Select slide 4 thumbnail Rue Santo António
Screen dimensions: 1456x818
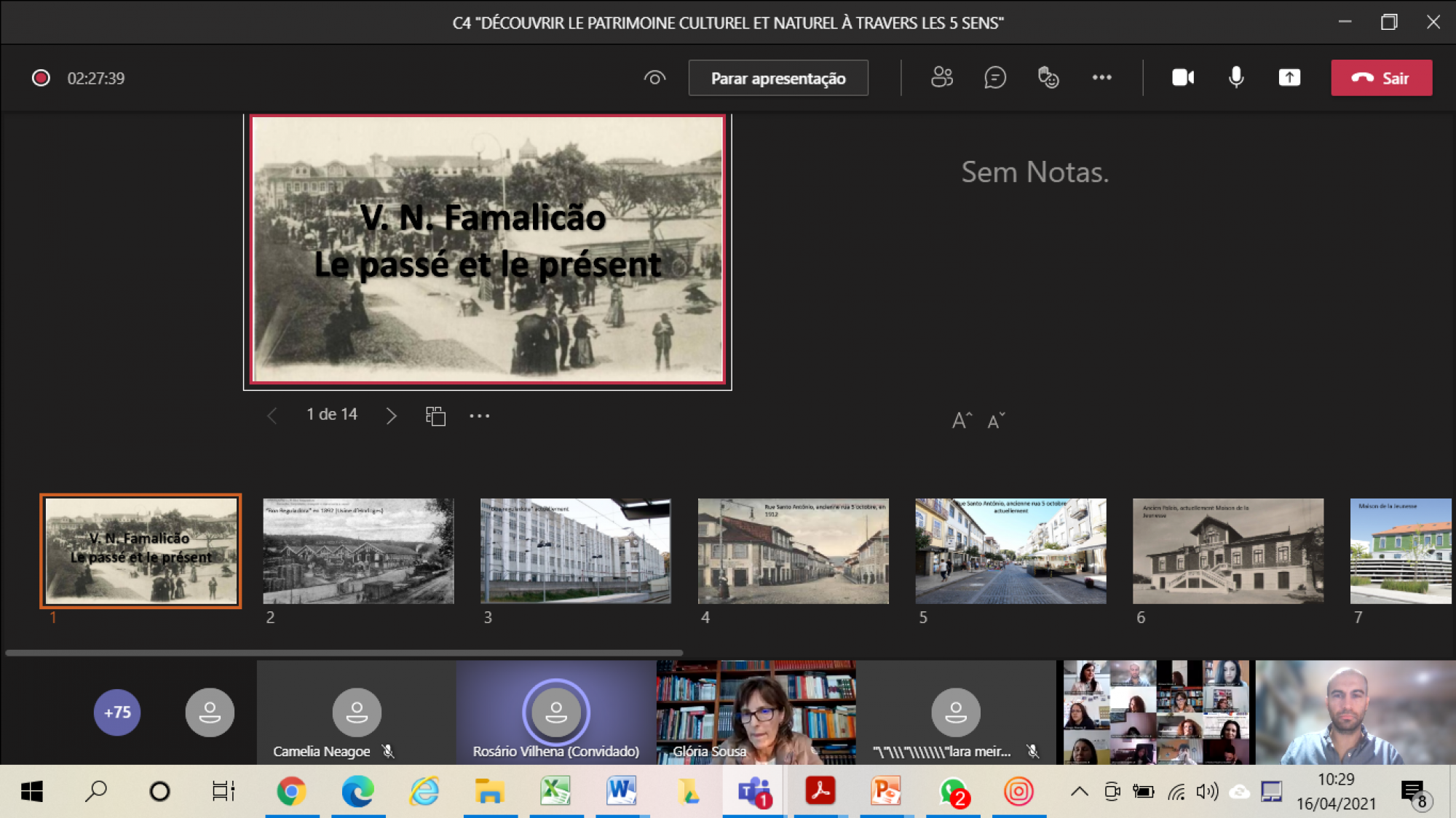[x=793, y=551]
